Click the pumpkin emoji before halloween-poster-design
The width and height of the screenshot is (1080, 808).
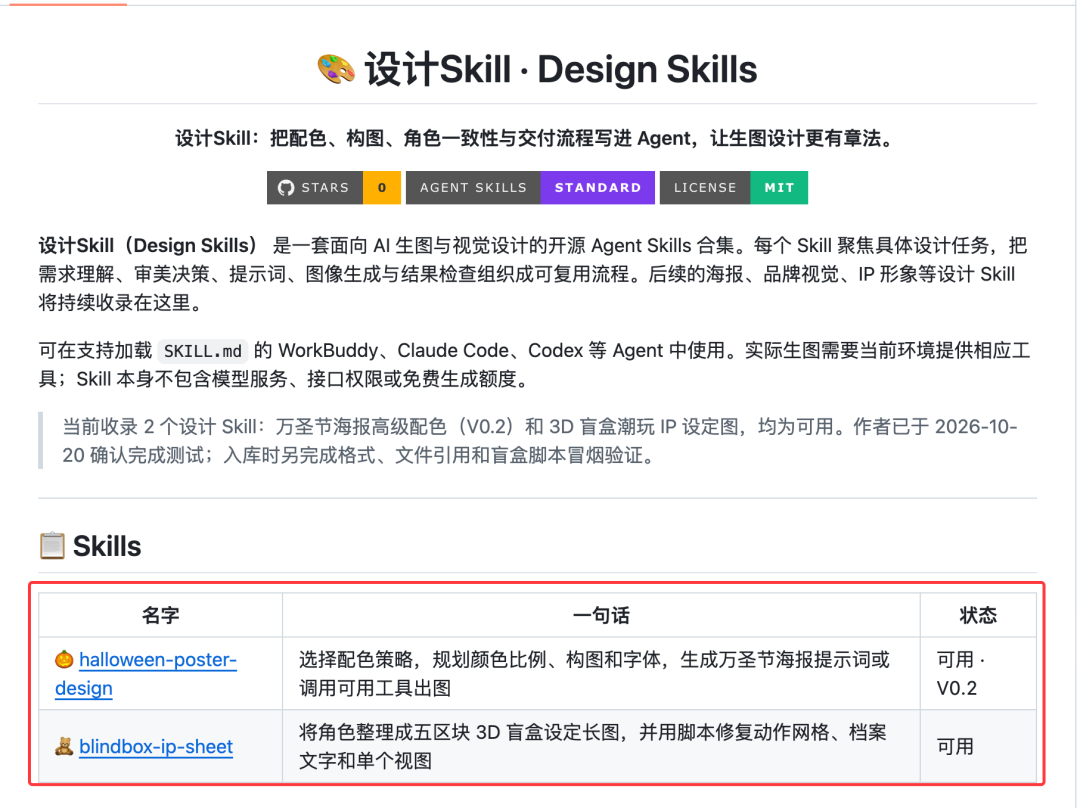64,659
